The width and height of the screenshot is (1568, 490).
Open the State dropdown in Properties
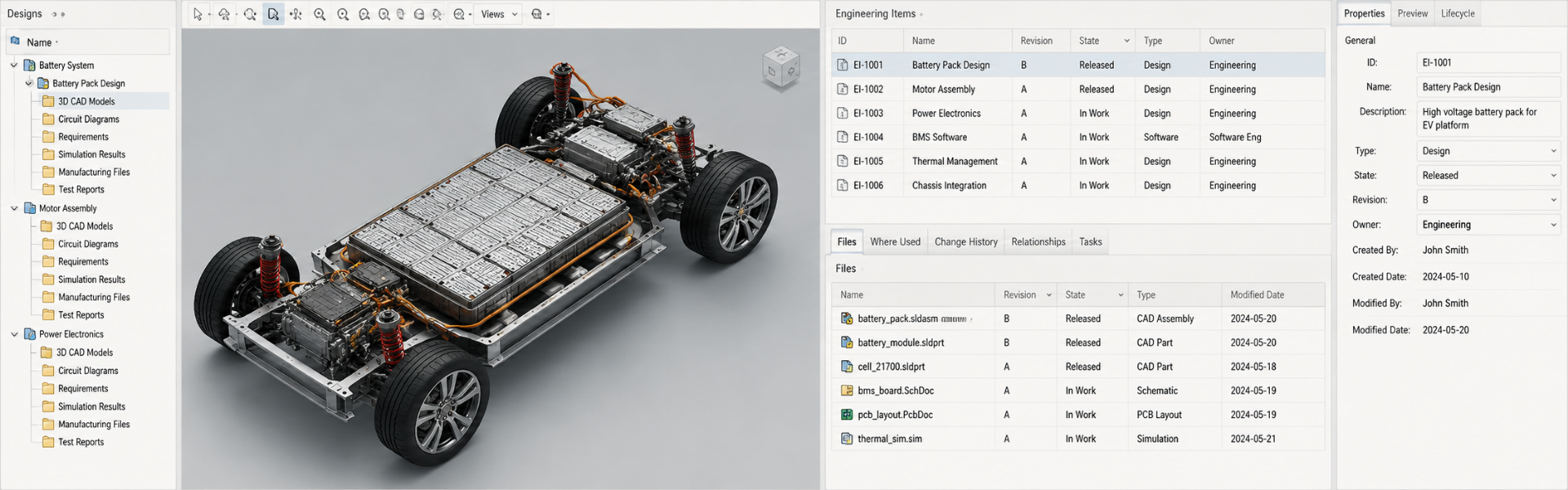pos(1488,176)
